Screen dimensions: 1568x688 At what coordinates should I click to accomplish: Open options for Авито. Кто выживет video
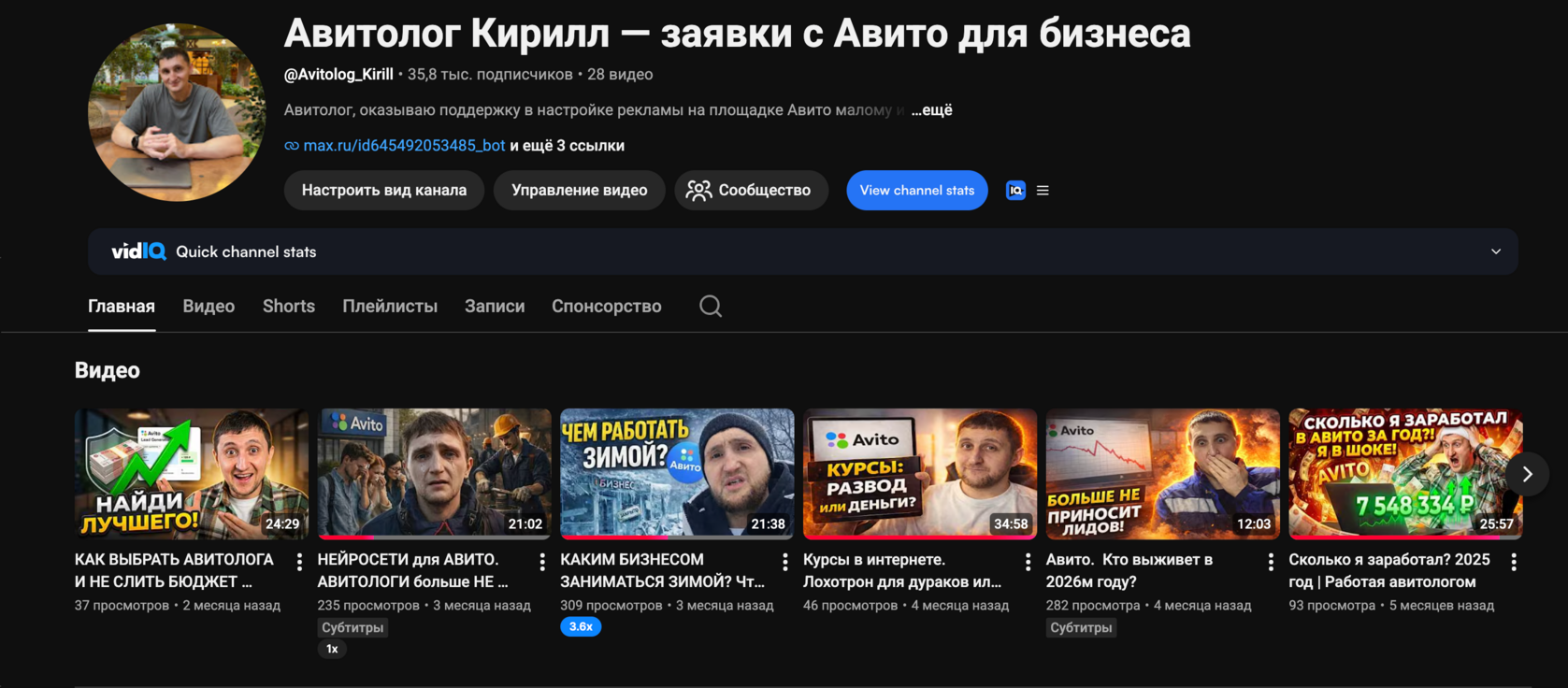[1271, 562]
